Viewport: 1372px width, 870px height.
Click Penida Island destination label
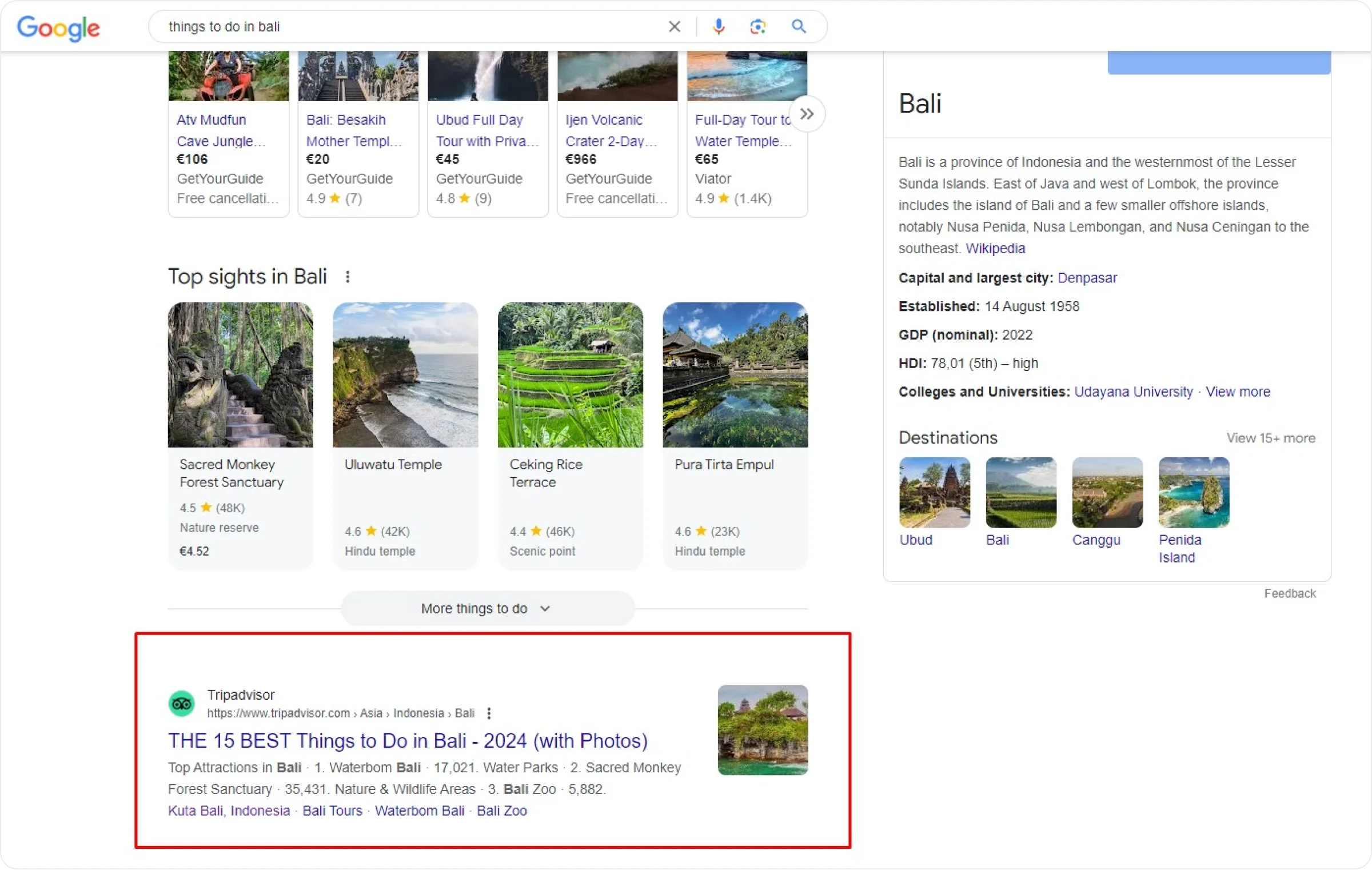[1180, 549]
